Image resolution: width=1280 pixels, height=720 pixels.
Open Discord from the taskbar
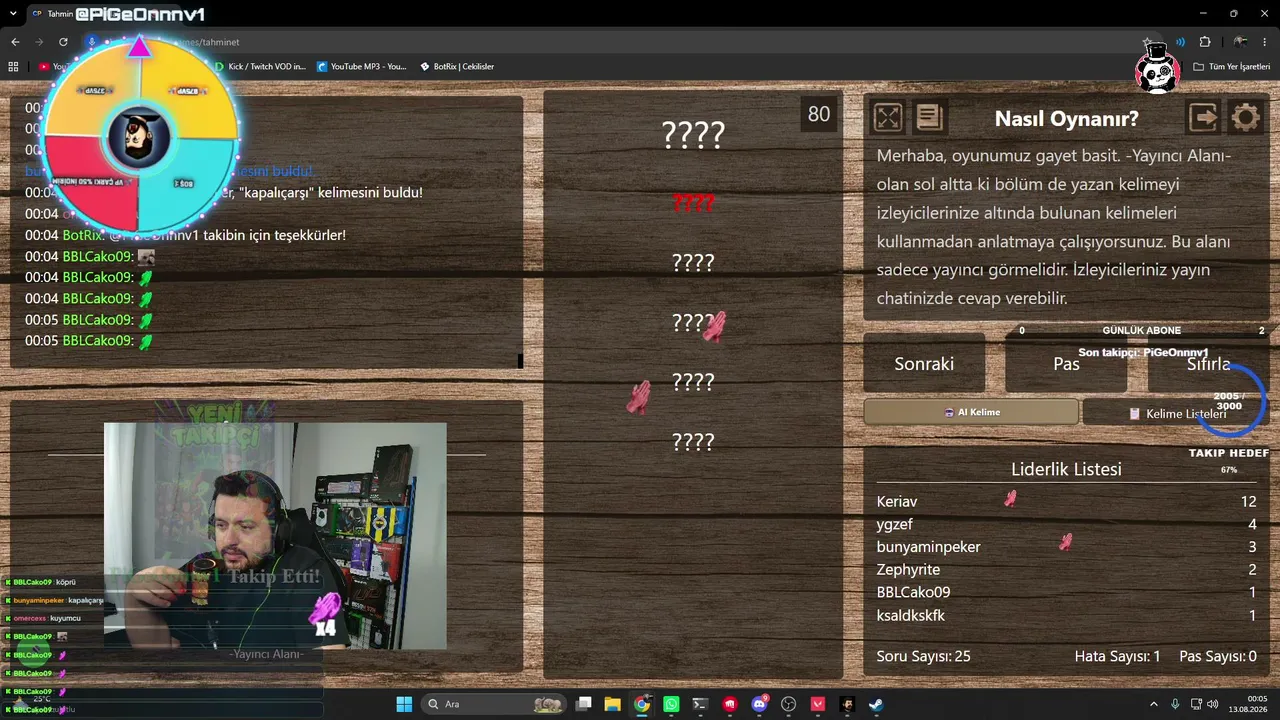click(759, 704)
